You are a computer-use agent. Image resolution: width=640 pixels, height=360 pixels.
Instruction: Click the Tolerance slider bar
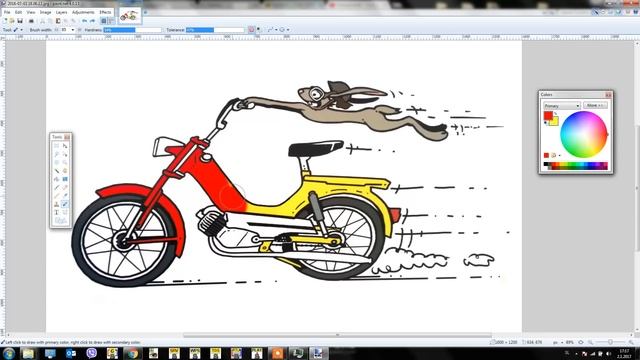(x=215, y=30)
